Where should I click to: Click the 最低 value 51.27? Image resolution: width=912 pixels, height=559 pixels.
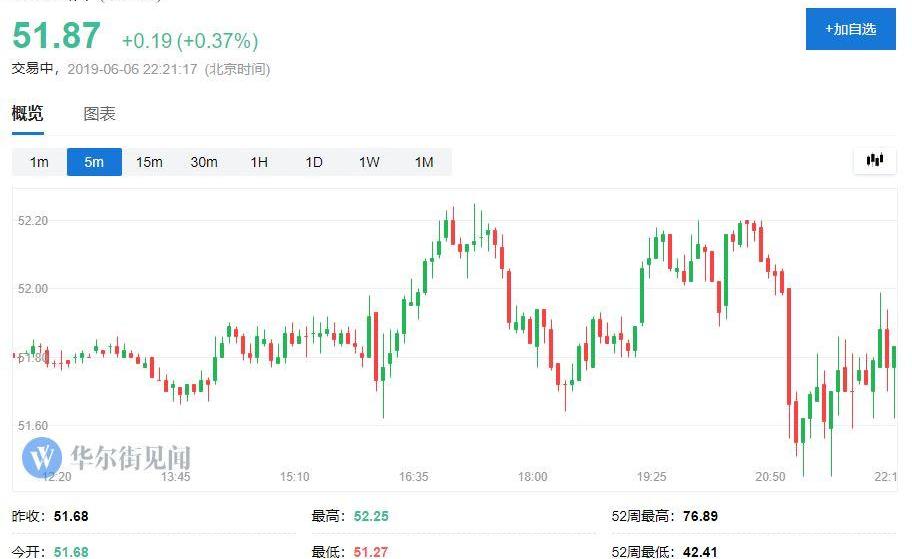tap(370, 551)
